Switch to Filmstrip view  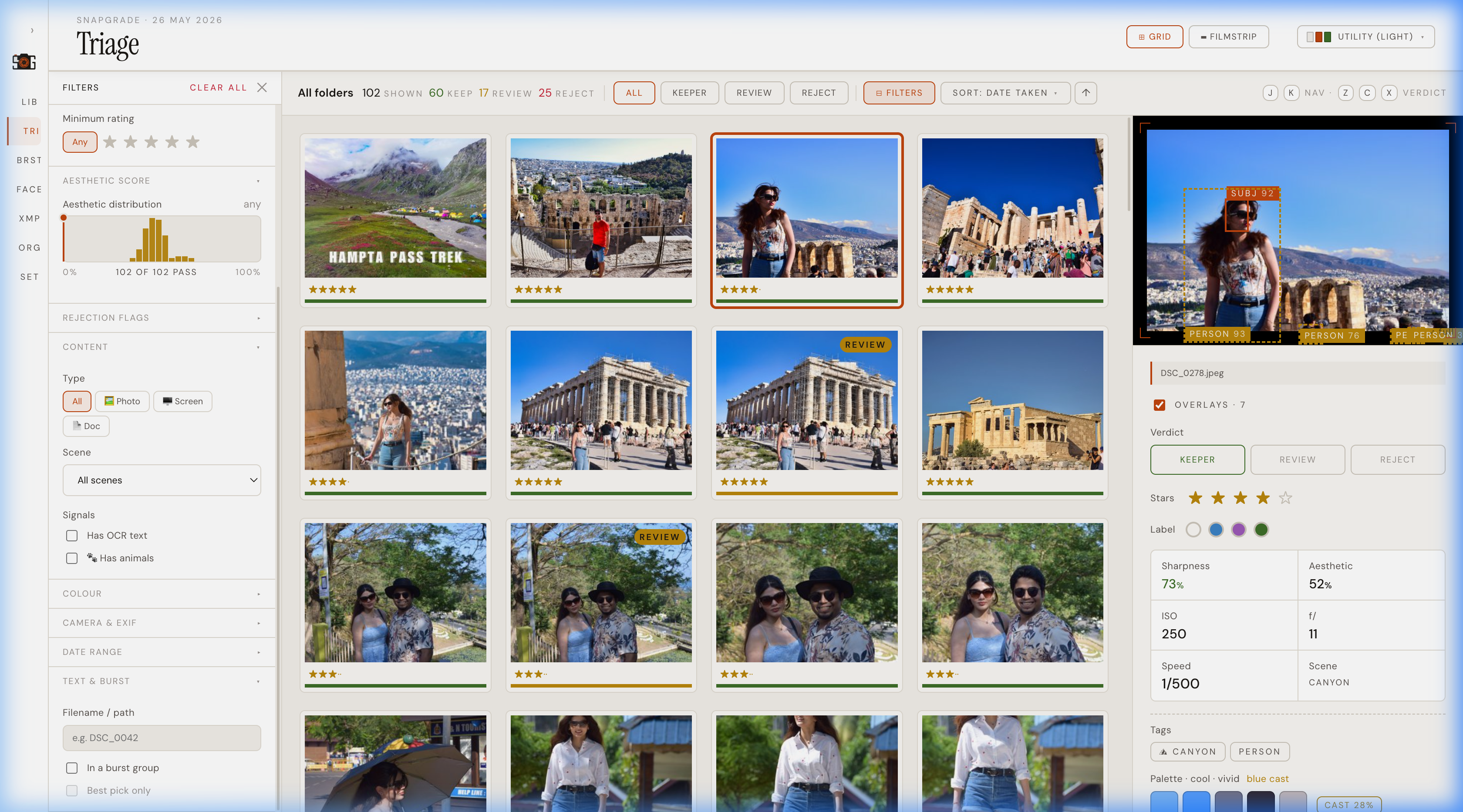pyautogui.click(x=1228, y=37)
